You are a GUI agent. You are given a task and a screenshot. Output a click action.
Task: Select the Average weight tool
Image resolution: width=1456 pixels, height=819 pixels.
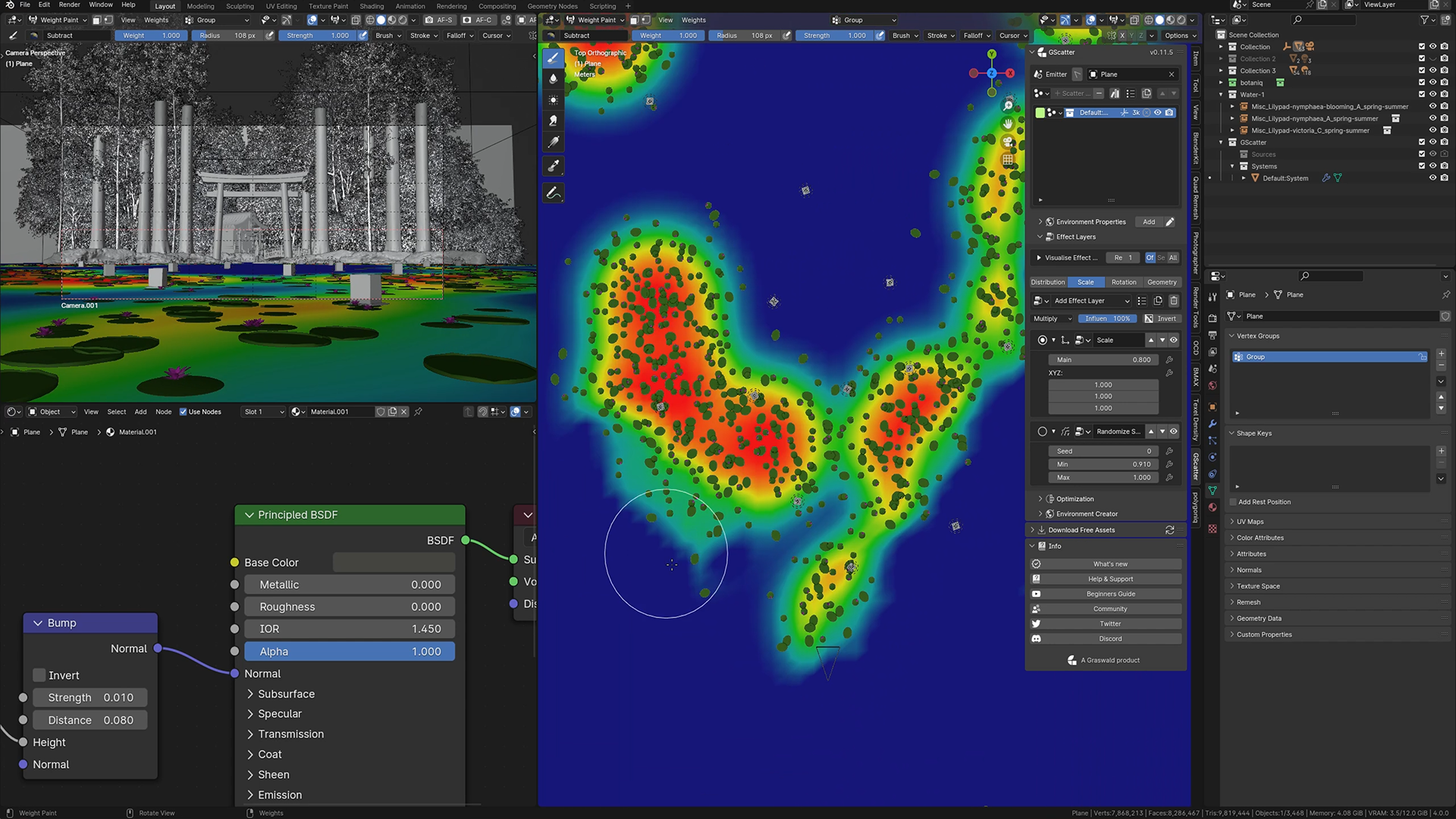coord(554,100)
